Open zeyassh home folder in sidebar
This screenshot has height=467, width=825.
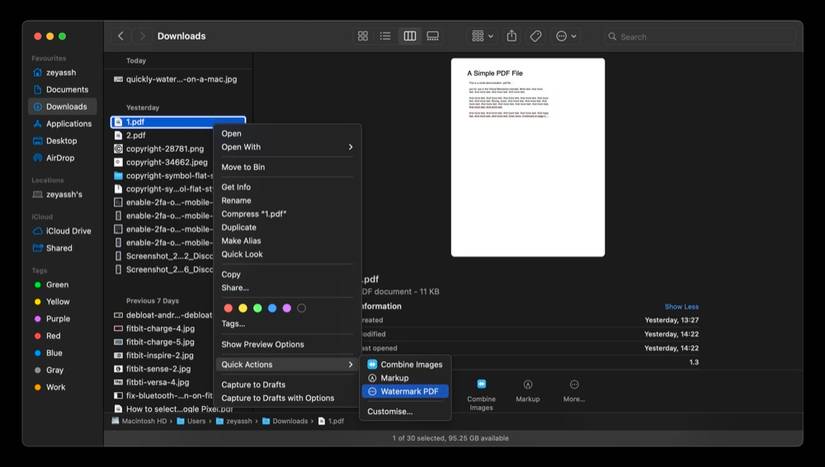62,73
